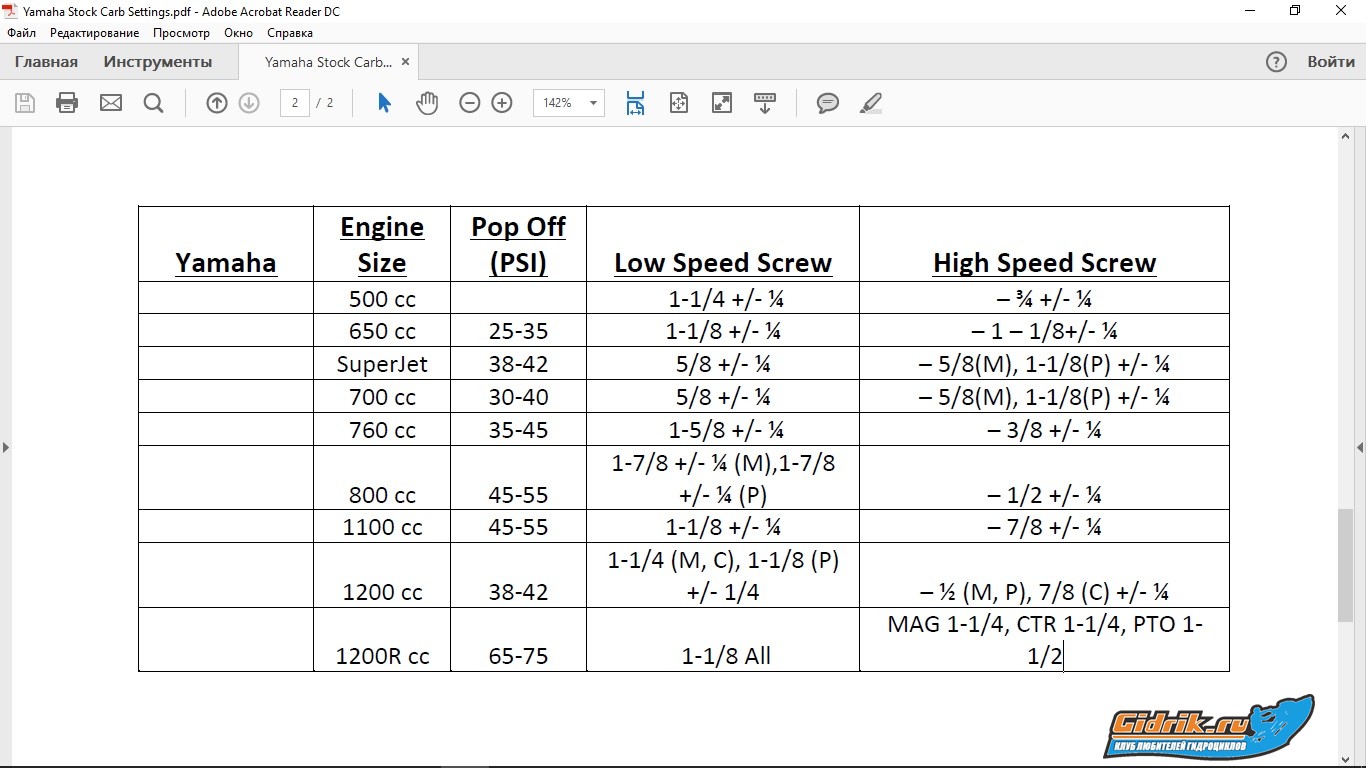Screen dimensions: 1366x768
Task: Add a comment with speech bubble
Action: tap(827, 103)
